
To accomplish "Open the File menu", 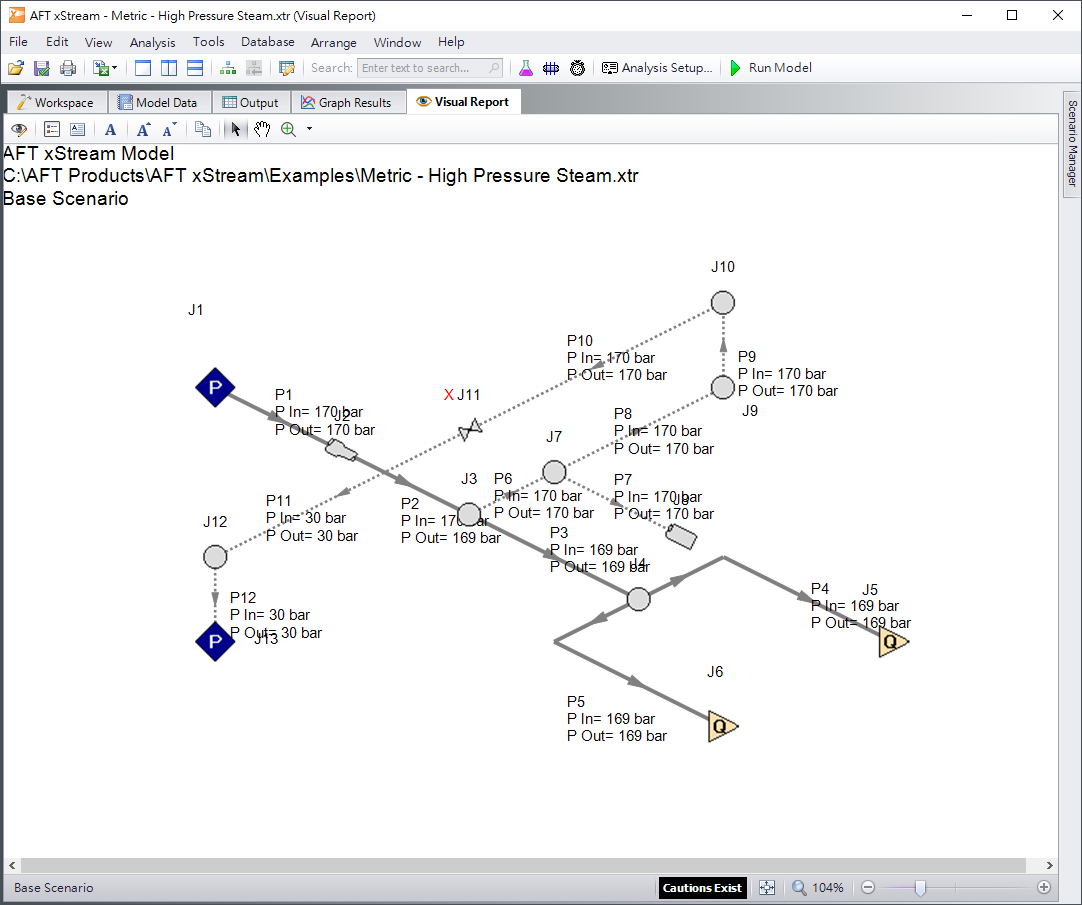I will coord(19,42).
